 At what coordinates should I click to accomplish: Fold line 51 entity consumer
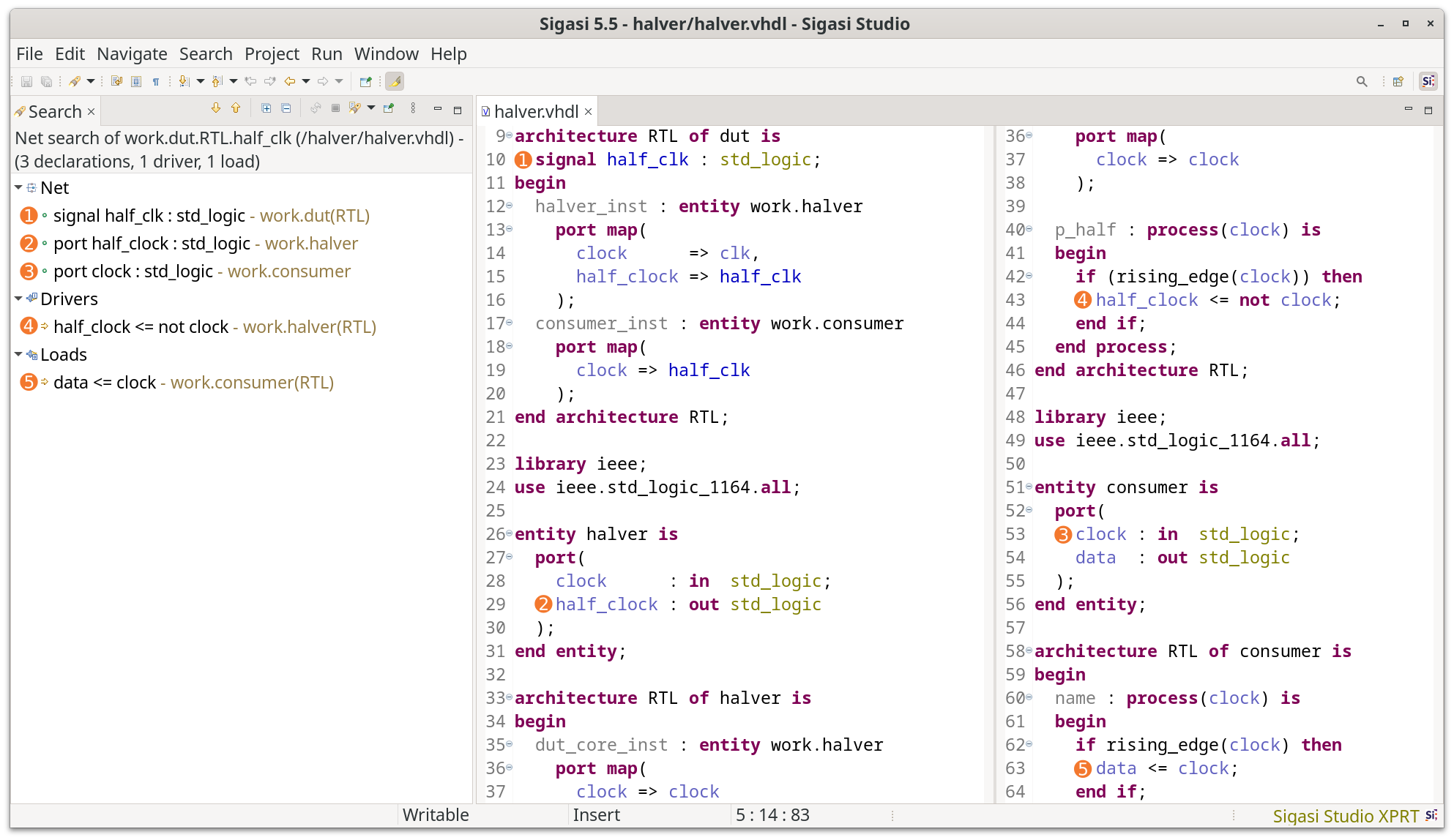point(1029,487)
